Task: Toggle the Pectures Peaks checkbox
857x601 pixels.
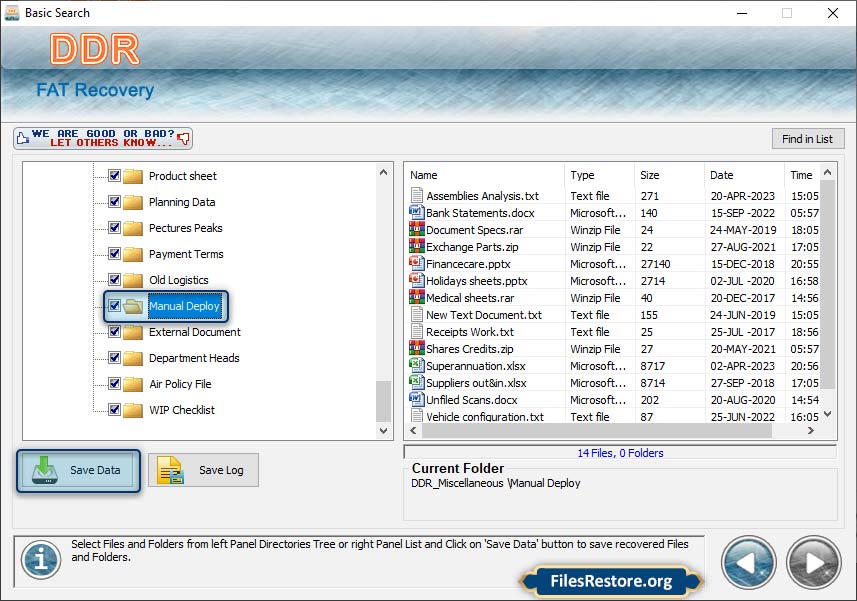Action: point(114,227)
